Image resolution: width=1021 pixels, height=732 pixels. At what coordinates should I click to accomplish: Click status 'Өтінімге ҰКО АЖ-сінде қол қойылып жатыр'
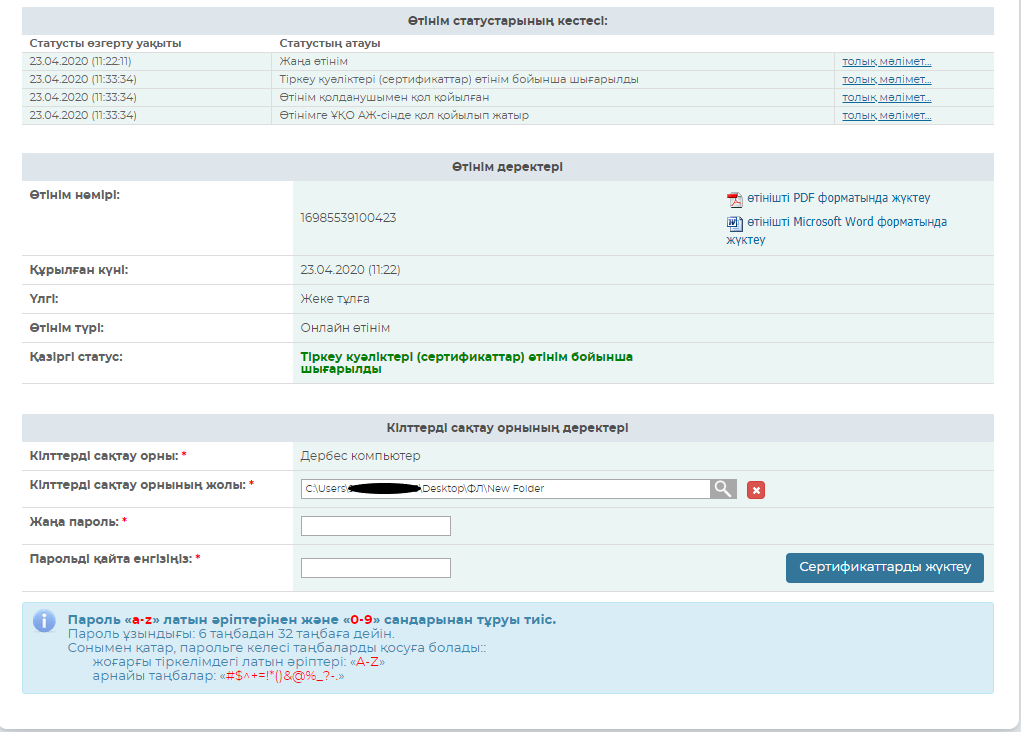[404, 115]
